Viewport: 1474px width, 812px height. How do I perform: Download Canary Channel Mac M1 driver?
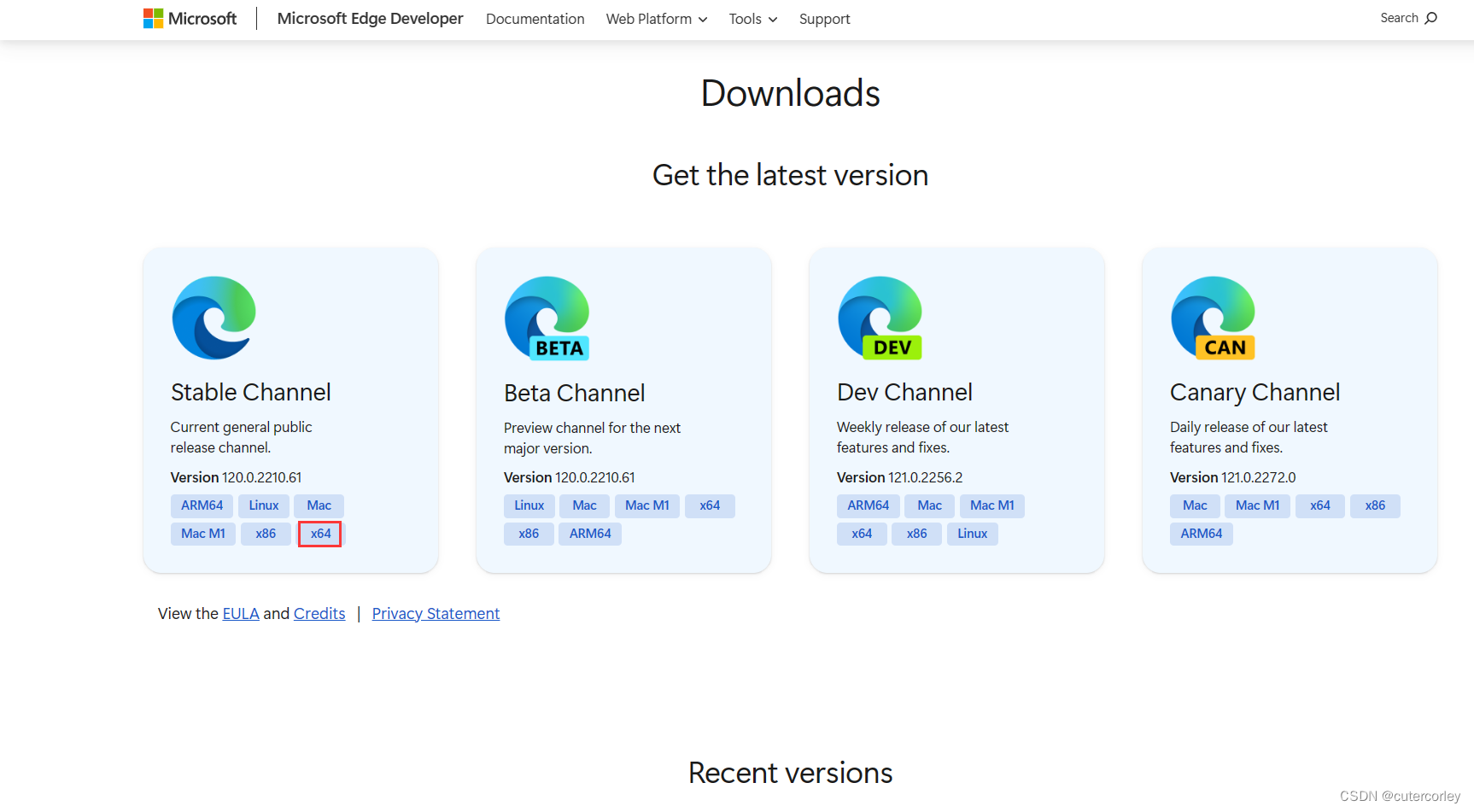[1258, 505]
